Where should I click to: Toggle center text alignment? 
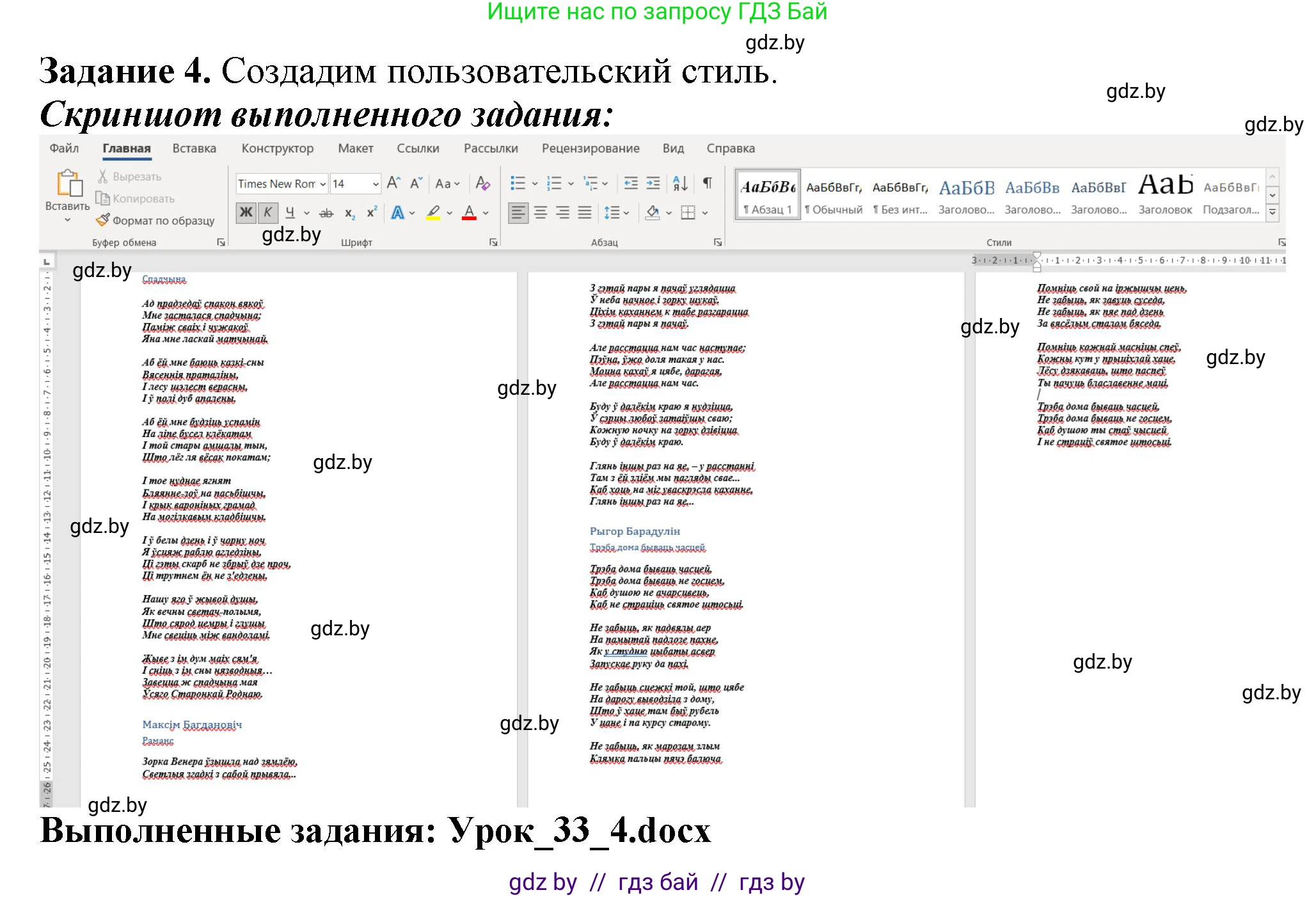point(541,212)
